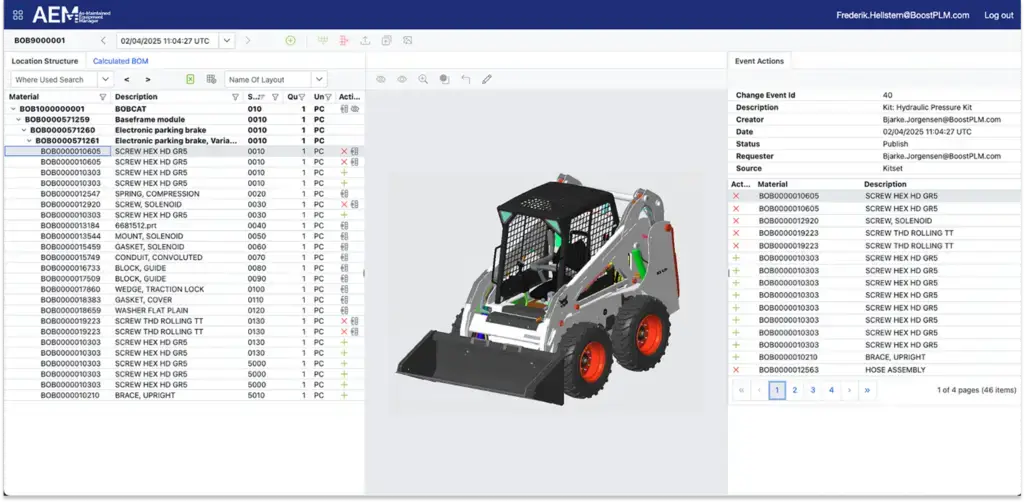Viewport: 1024px width, 502px height.
Task: Toggle the first eye icon in viewer toolbar
Action: pos(381,79)
